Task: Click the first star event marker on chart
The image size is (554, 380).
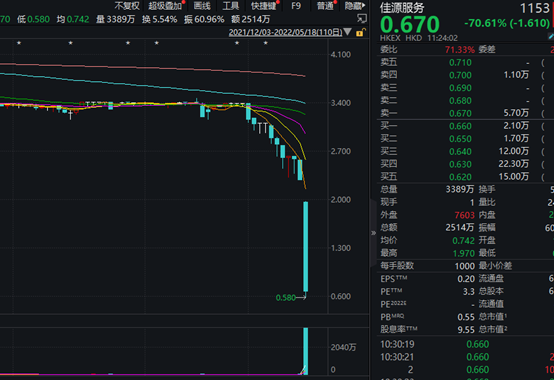Action: 19,43
